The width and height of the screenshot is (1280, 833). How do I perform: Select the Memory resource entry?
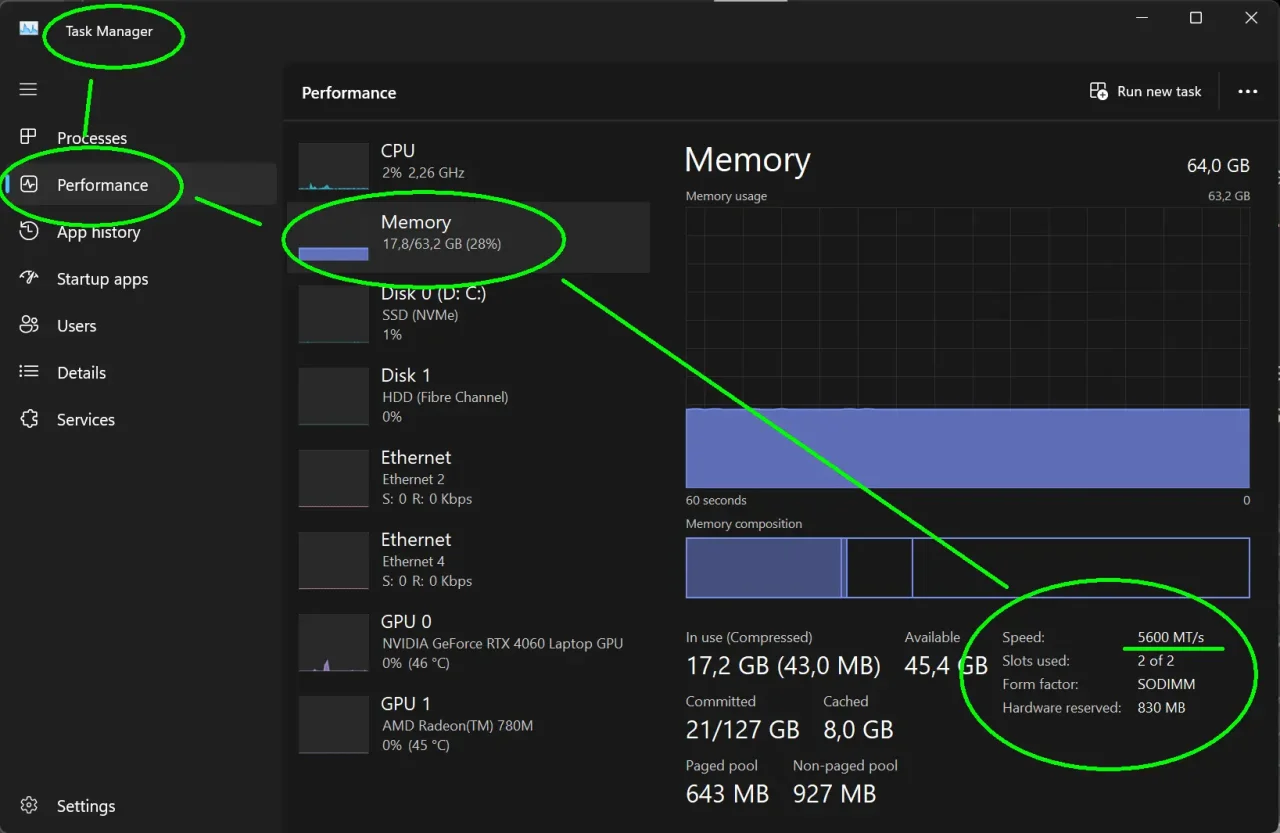468,238
